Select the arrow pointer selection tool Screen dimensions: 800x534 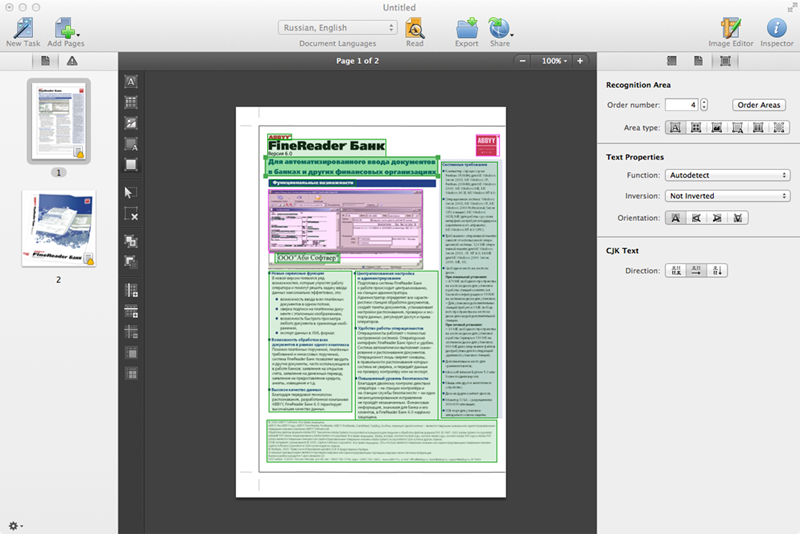[x=130, y=192]
